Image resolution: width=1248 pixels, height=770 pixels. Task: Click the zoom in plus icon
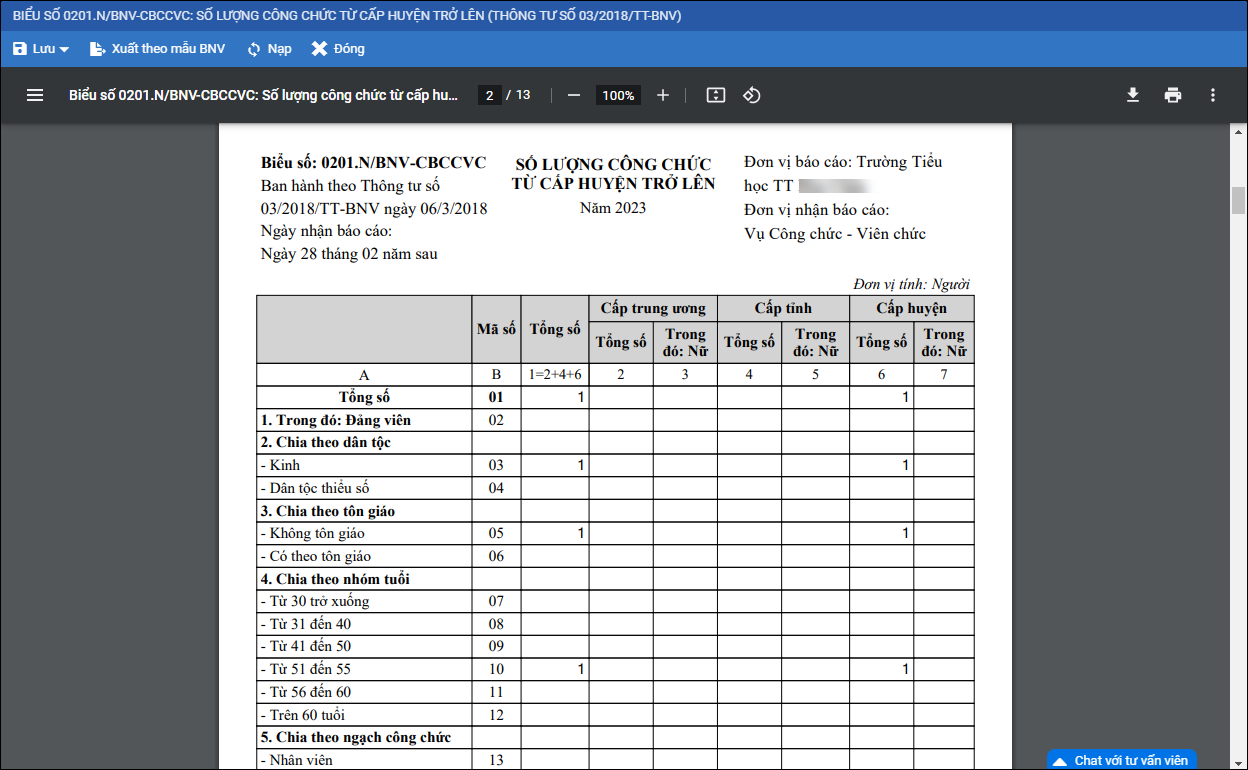click(662, 95)
